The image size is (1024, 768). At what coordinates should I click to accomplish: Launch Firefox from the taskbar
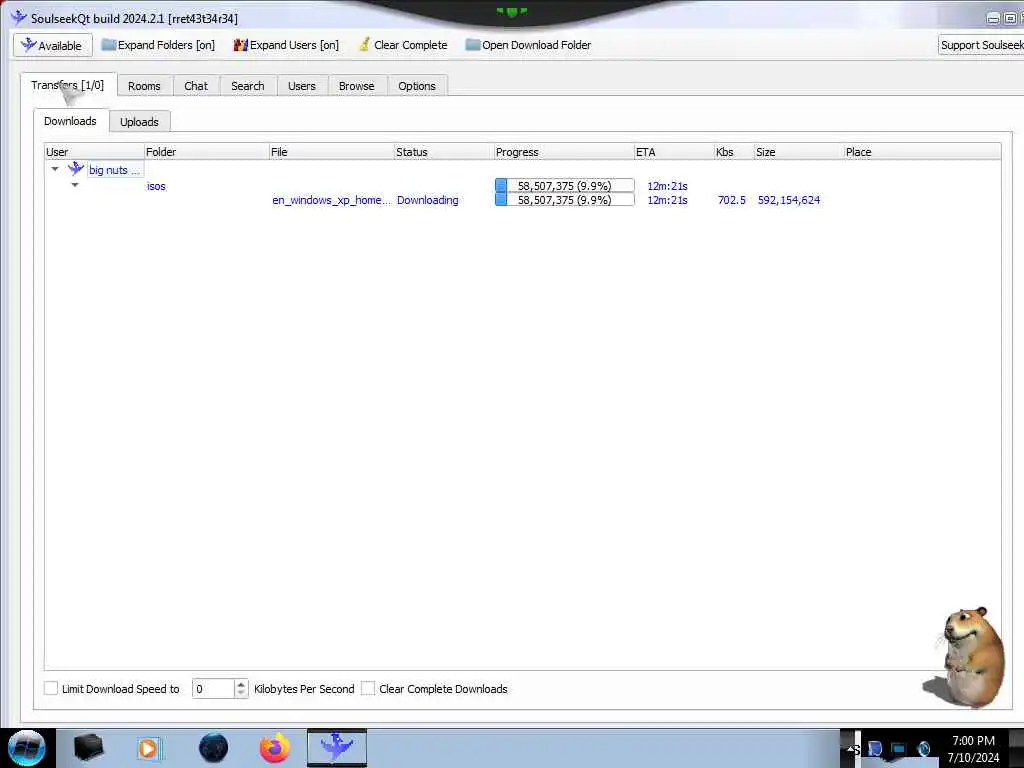click(x=275, y=748)
